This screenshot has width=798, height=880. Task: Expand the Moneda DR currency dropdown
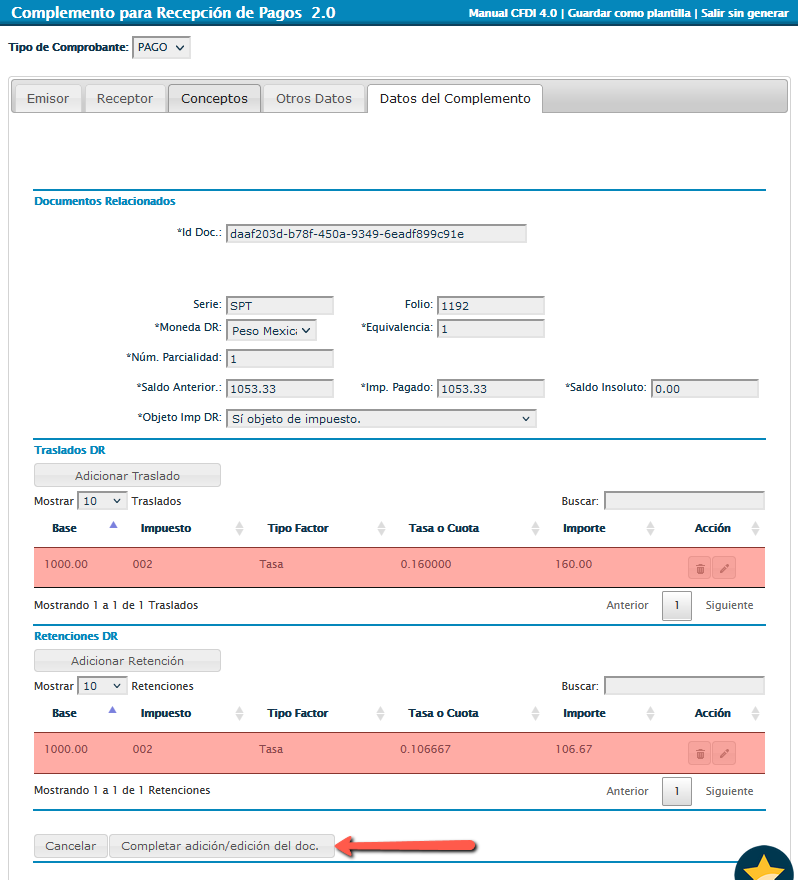[x=271, y=330]
